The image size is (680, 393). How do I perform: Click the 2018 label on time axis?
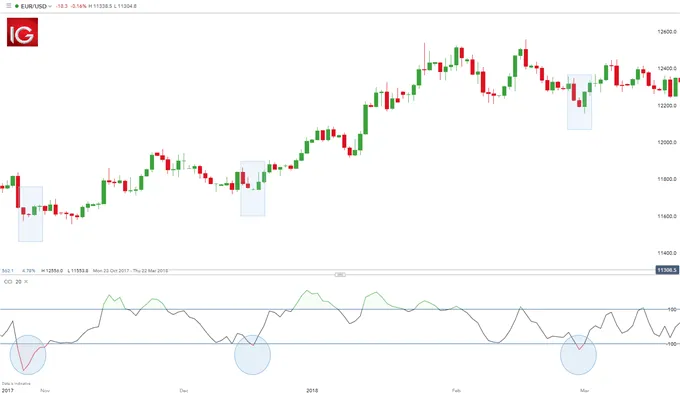[312, 390]
